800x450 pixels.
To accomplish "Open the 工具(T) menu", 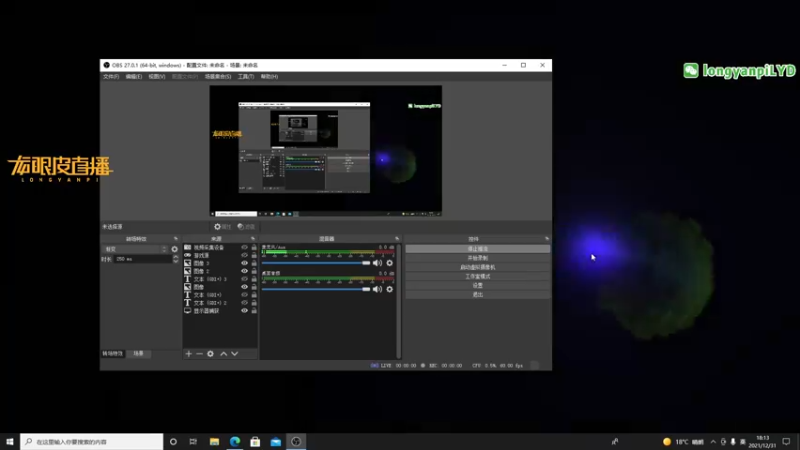I will pos(246,77).
